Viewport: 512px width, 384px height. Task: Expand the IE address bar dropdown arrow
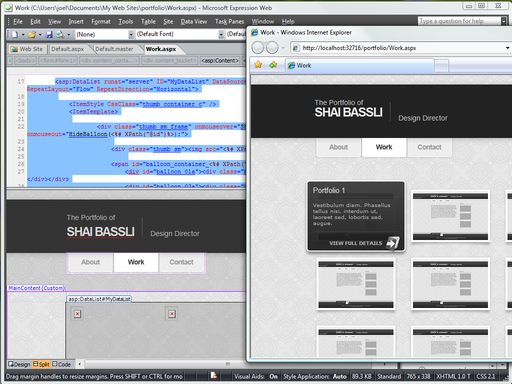click(508, 48)
